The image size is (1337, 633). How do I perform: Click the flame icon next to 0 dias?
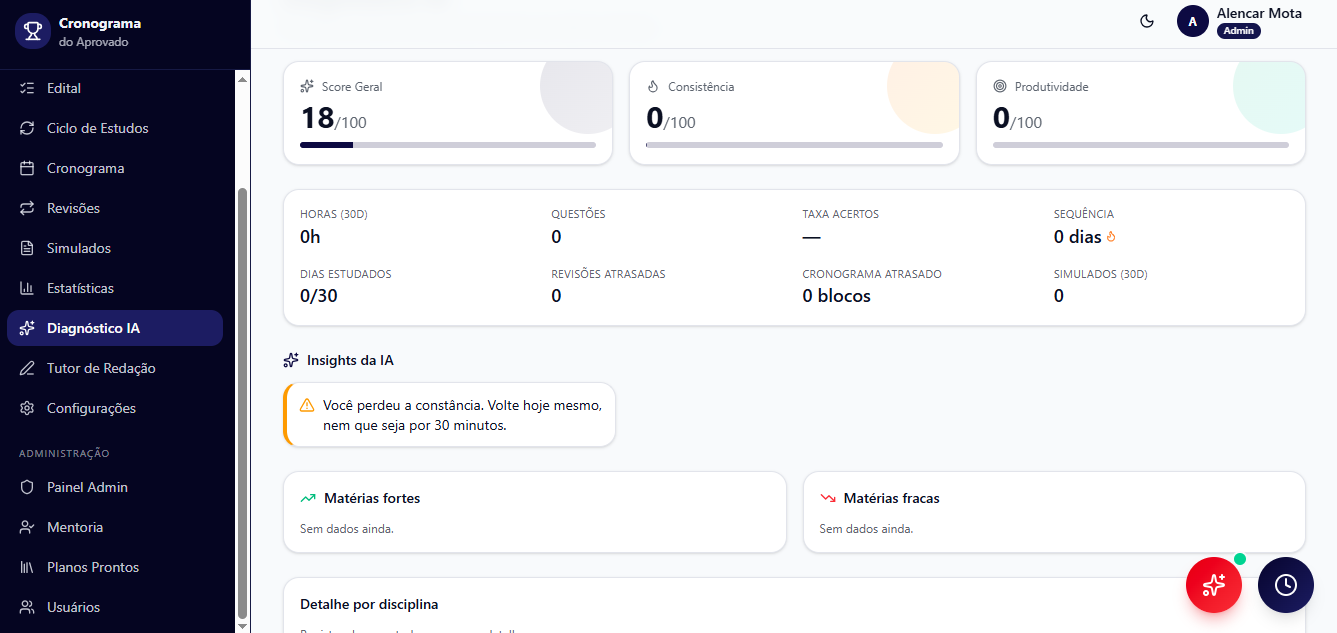[1111, 237]
